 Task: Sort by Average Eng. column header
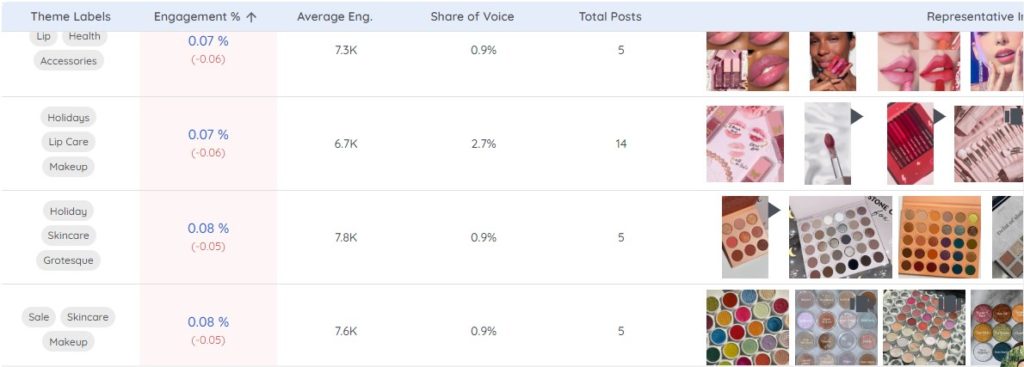[x=334, y=17]
